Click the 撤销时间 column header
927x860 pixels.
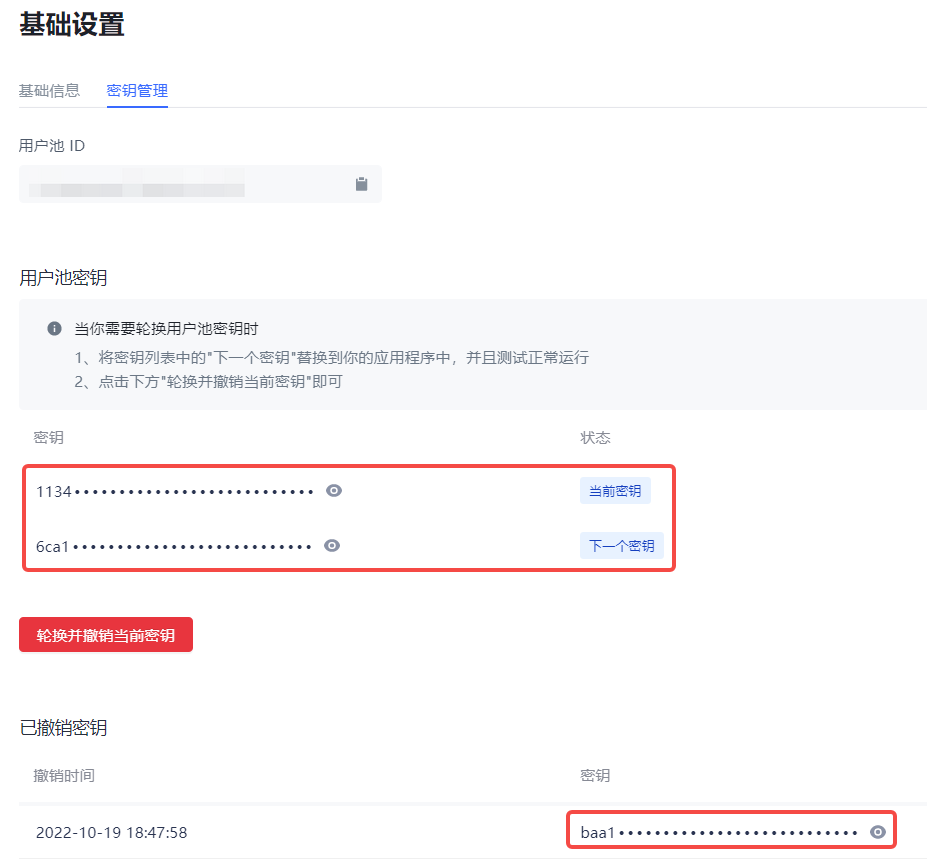point(64,776)
